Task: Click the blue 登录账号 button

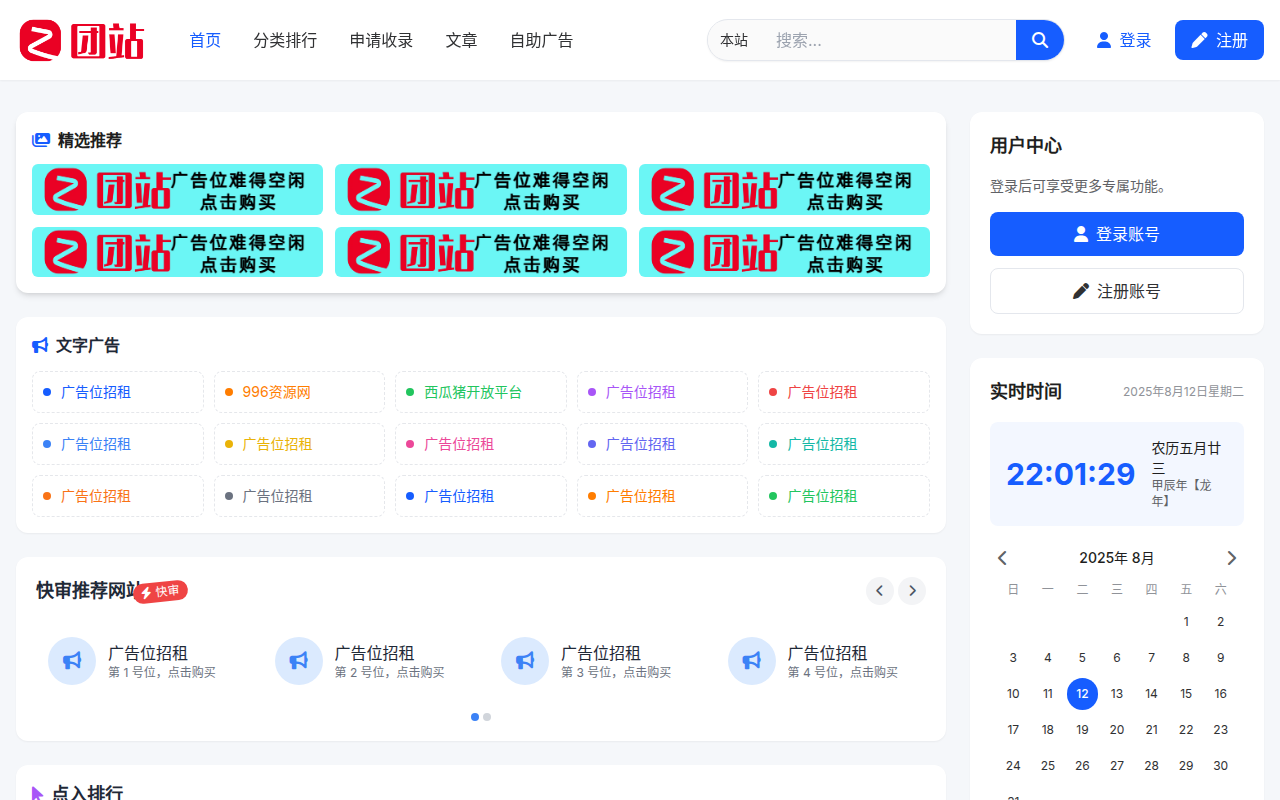Action: 1116,234
